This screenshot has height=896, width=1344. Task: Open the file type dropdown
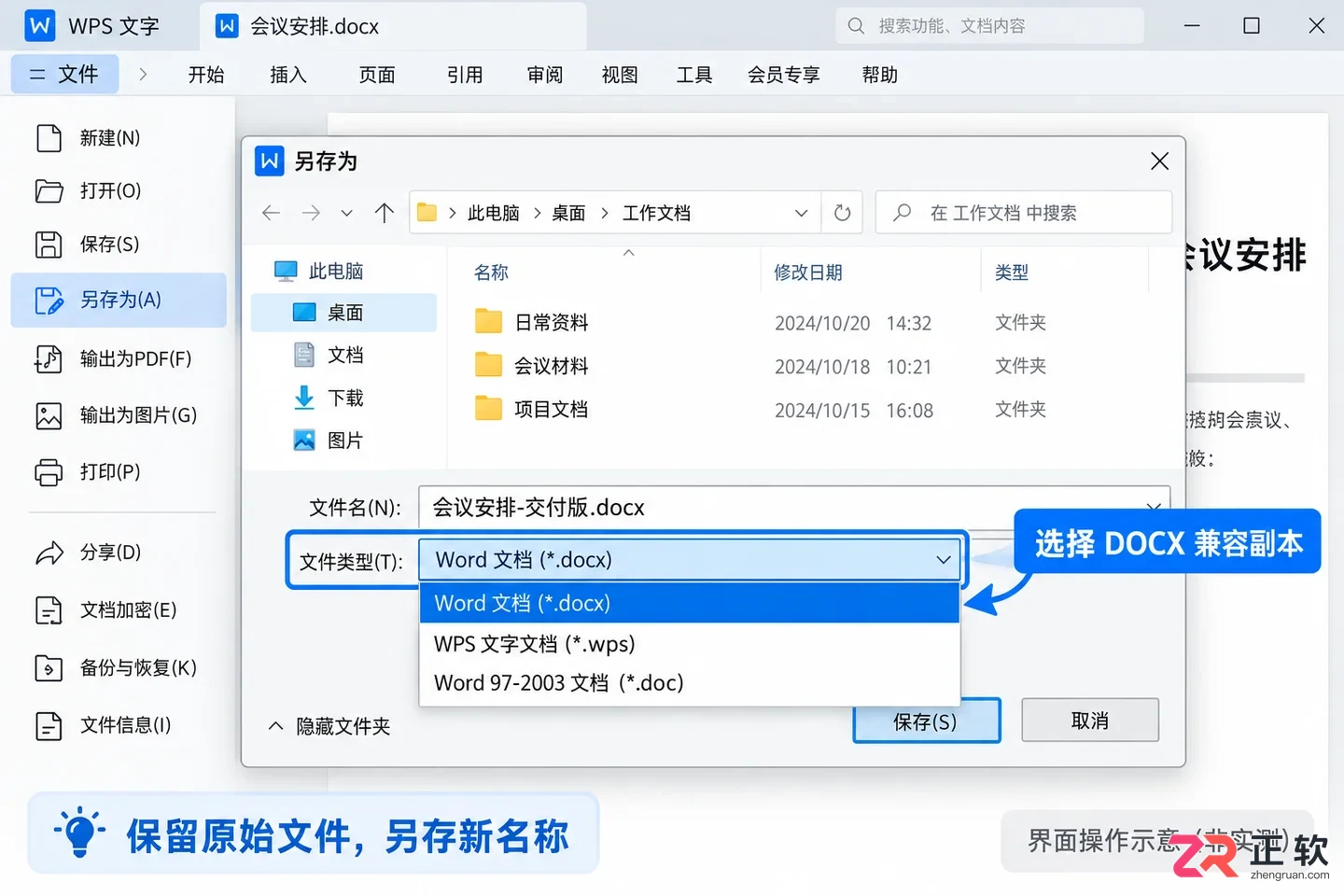tap(944, 560)
